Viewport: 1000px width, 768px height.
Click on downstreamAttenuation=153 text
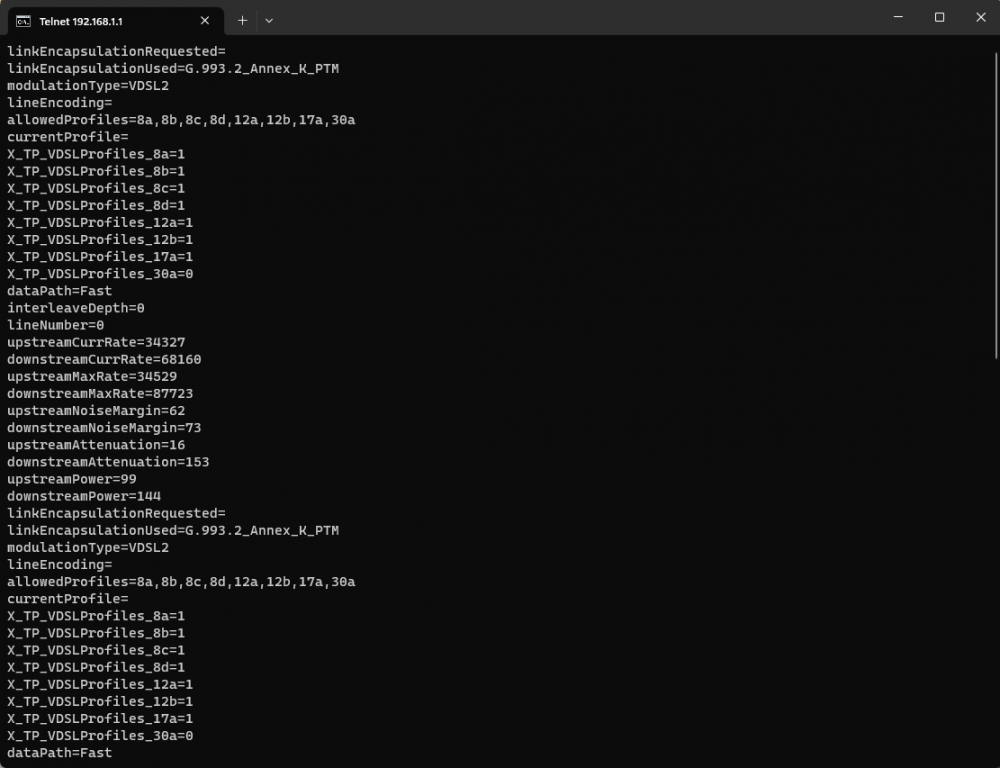tap(108, 462)
